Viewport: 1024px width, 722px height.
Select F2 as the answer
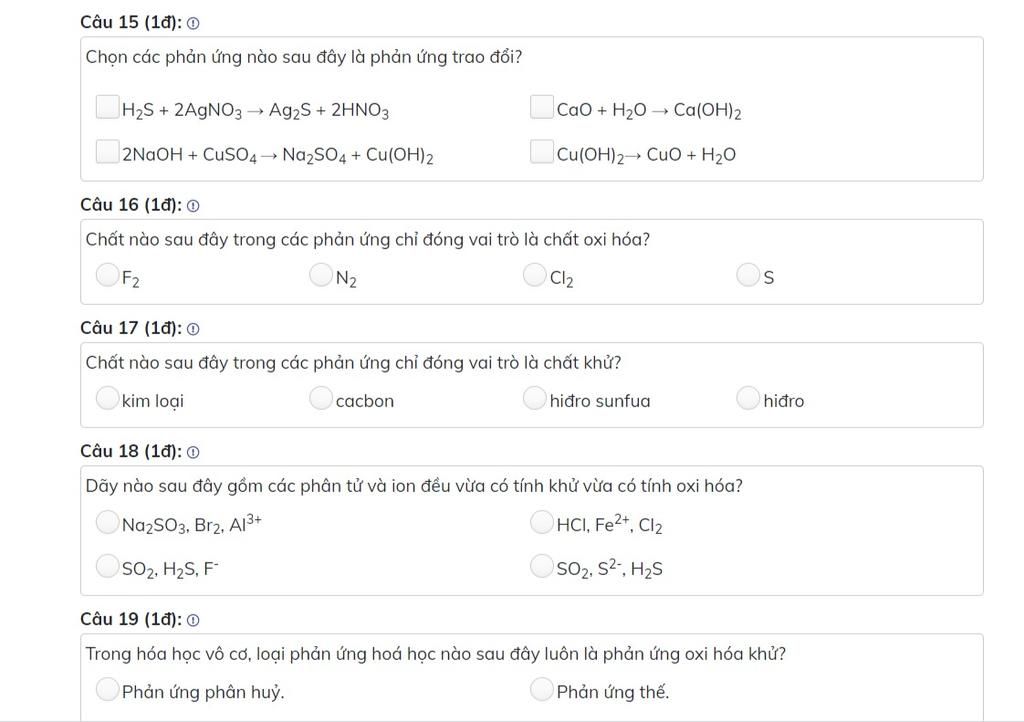[107, 275]
